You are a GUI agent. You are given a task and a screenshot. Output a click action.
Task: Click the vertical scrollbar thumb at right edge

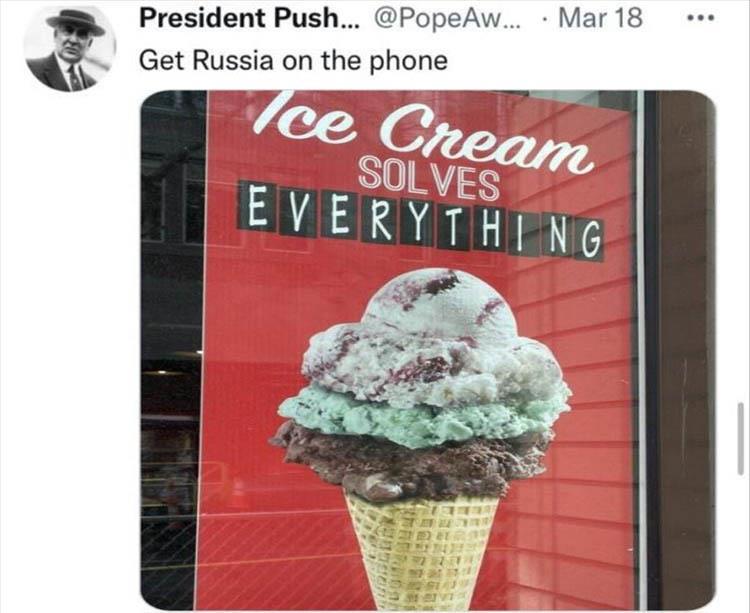tap(740, 438)
